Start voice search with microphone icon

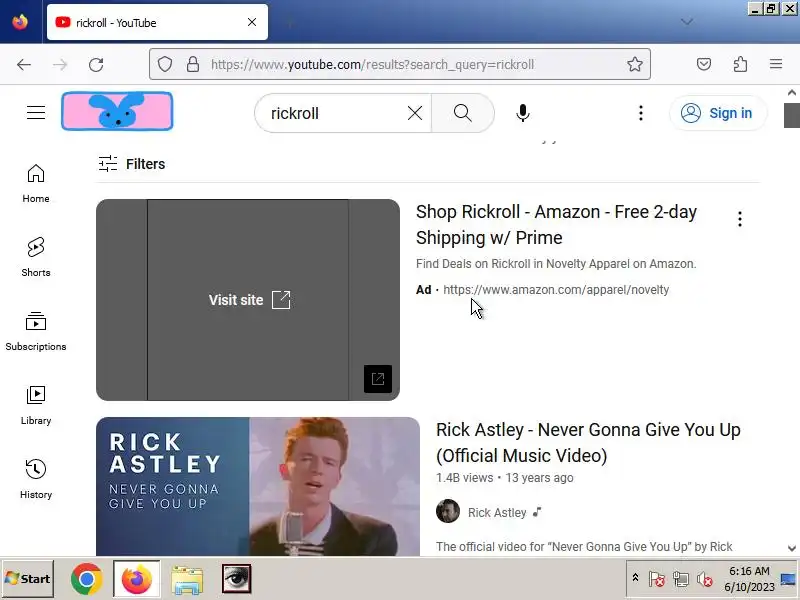pyautogui.click(x=522, y=113)
